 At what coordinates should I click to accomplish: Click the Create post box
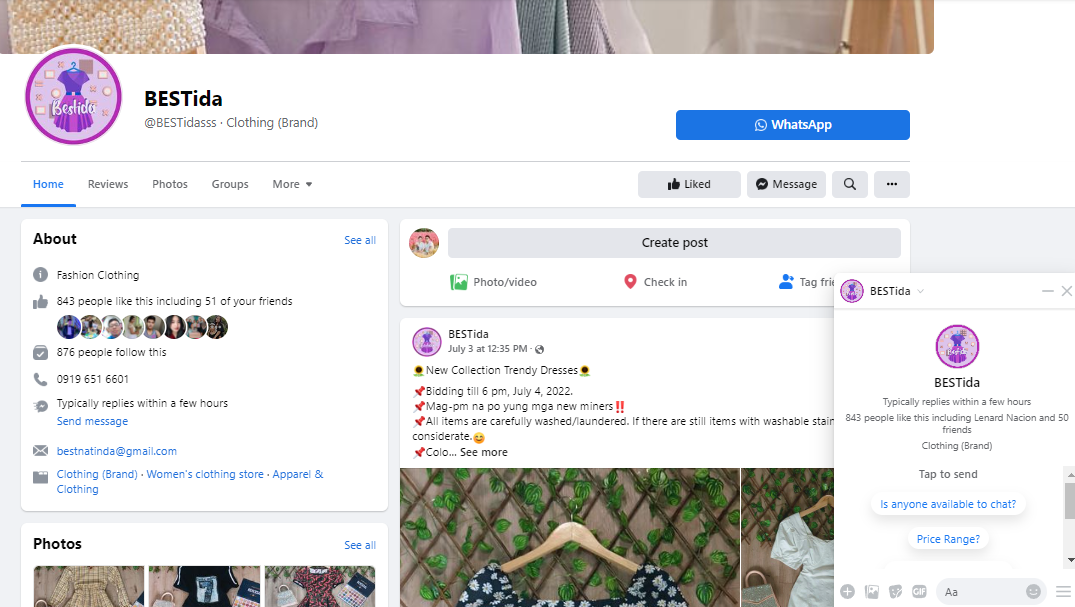pyautogui.click(x=675, y=243)
